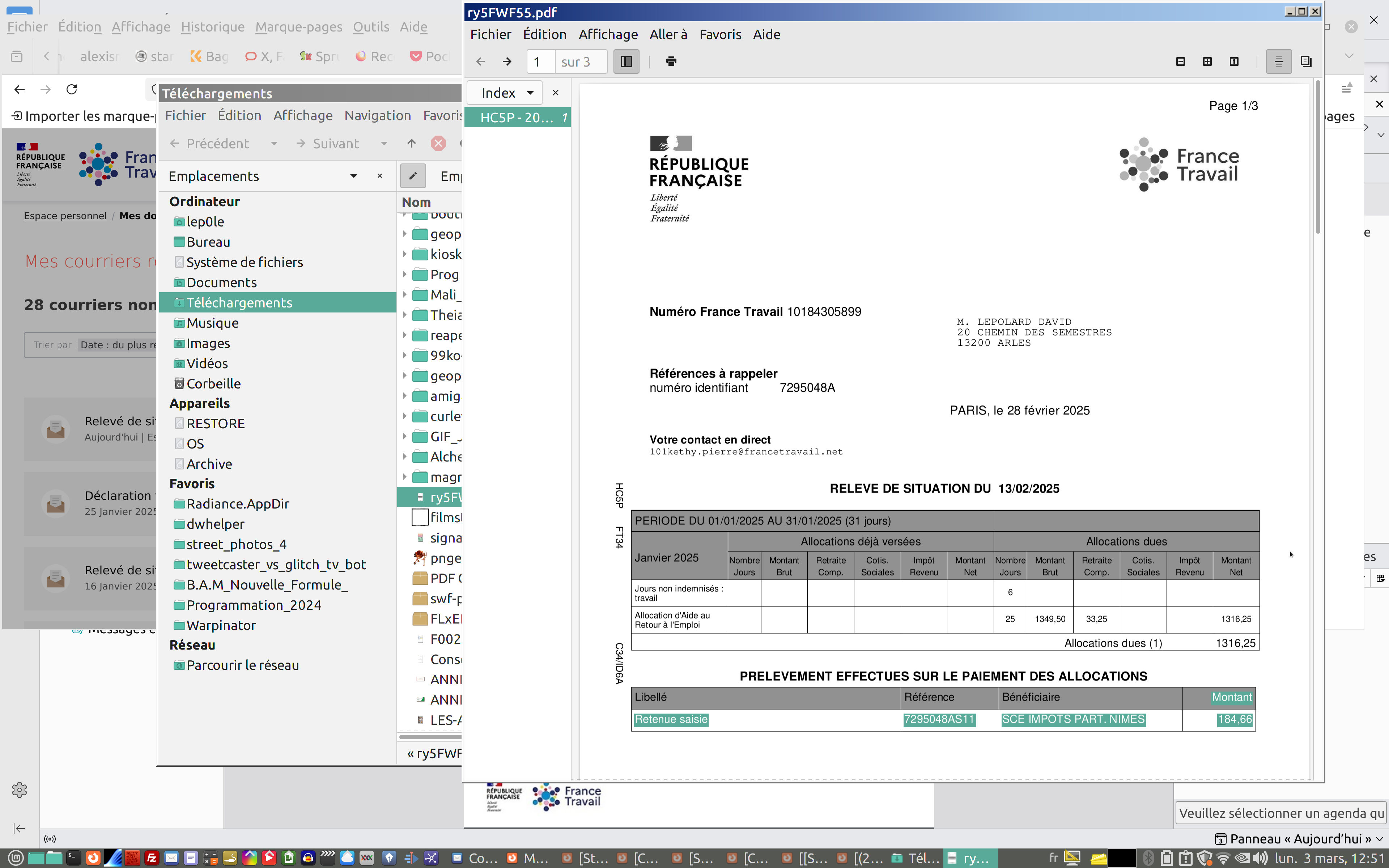This screenshot has width=1389, height=868.
Task: Zoom in the PDF document
Action: coord(1207,61)
